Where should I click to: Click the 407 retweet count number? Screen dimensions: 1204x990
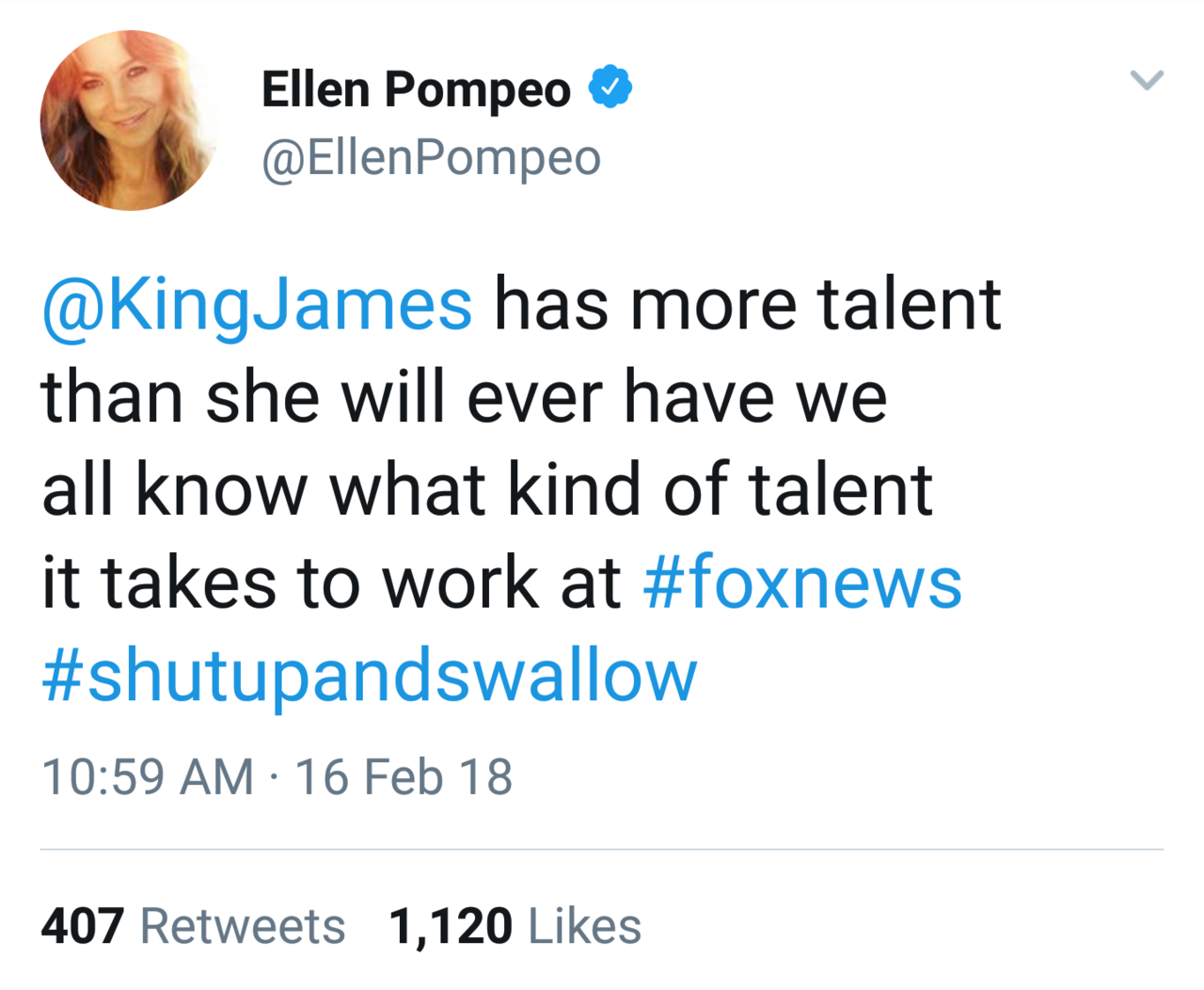click(x=83, y=926)
